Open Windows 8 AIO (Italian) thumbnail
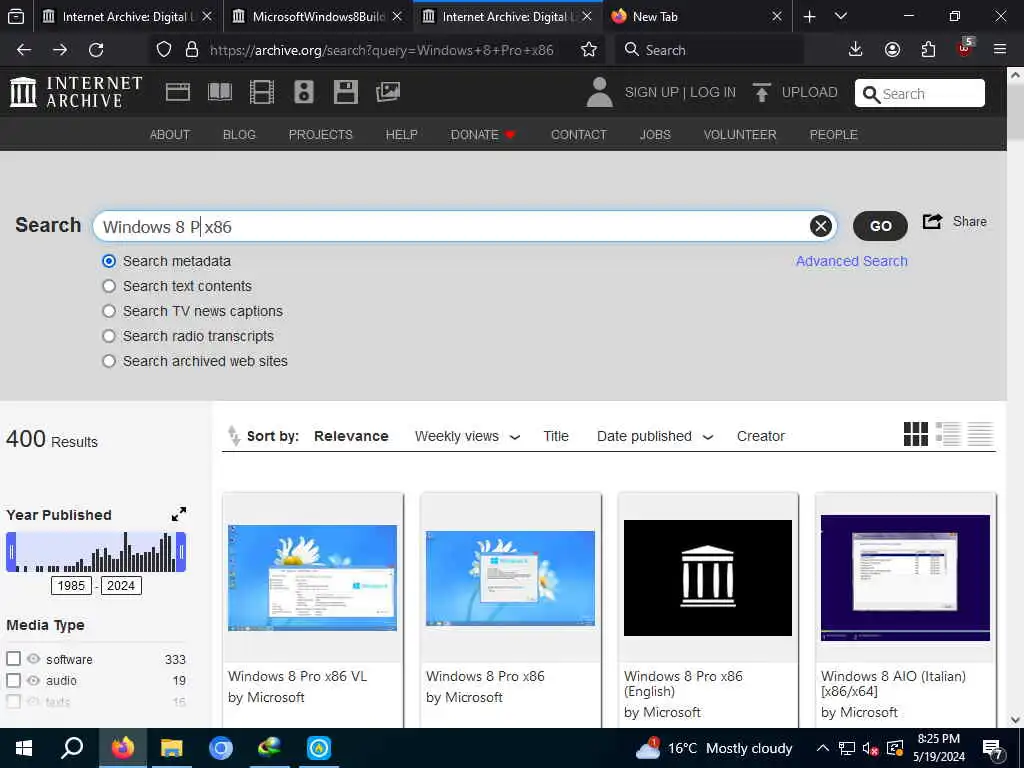Screen dimensions: 1024x768 coord(905,578)
